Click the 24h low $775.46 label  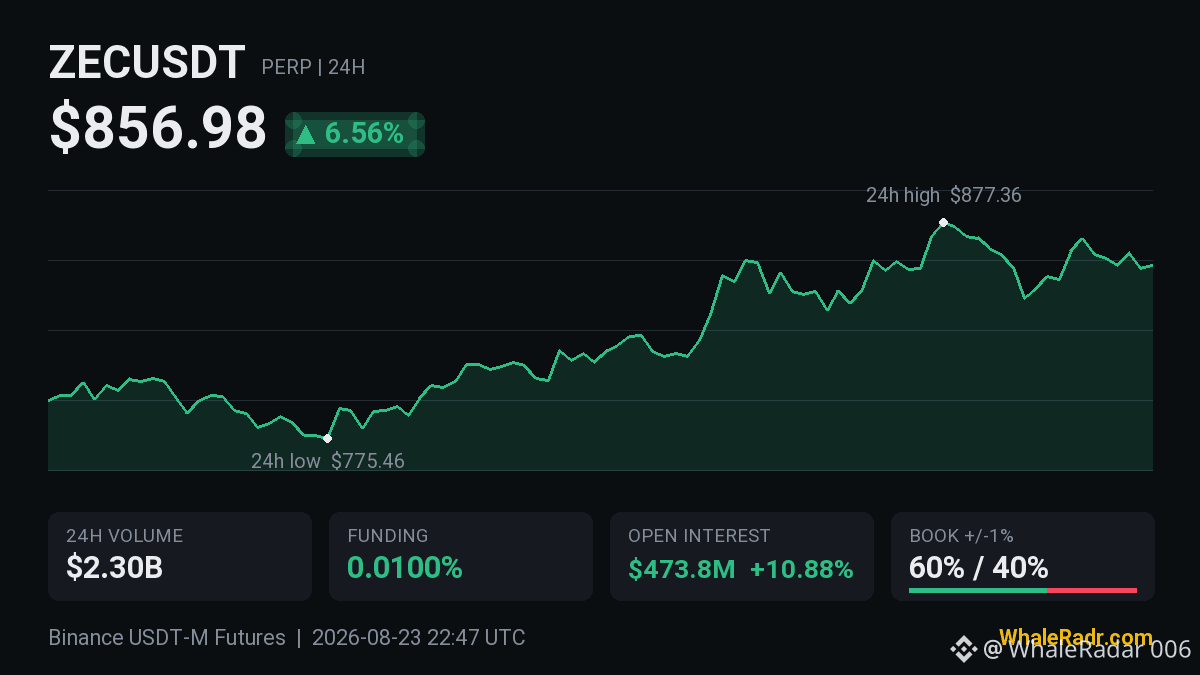pyautogui.click(x=328, y=461)
